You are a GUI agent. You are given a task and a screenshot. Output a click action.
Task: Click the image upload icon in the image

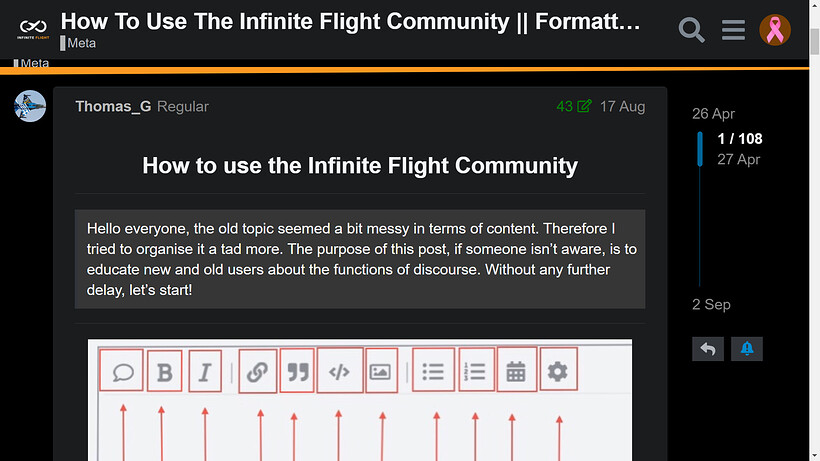click(381, 371)
